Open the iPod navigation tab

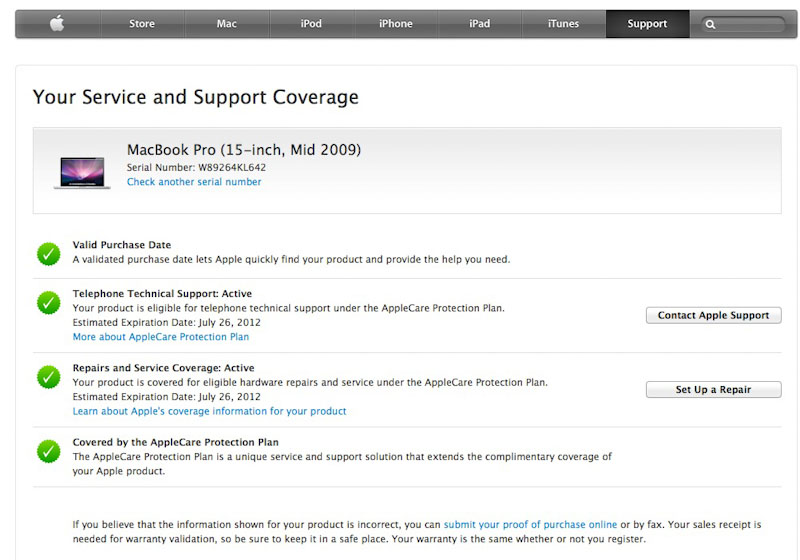[x=311, y=24]
